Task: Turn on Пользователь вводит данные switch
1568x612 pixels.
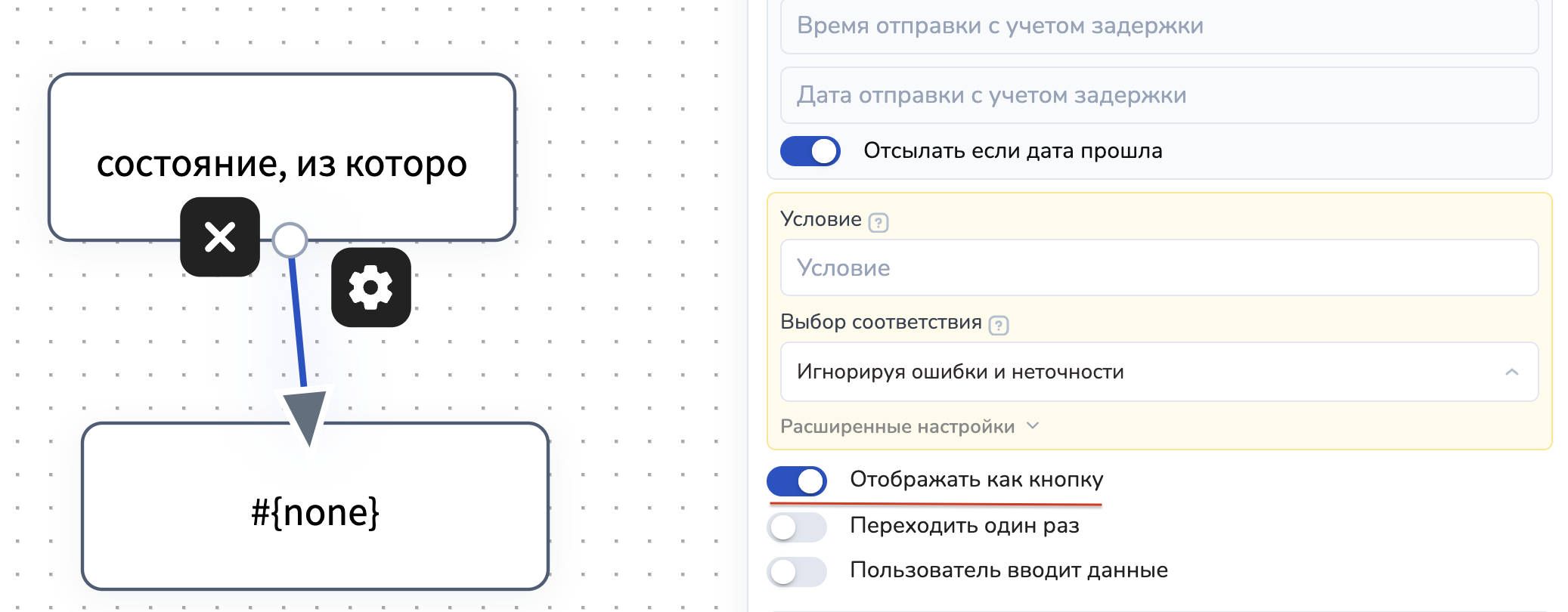Action: [x=797, y=571]
